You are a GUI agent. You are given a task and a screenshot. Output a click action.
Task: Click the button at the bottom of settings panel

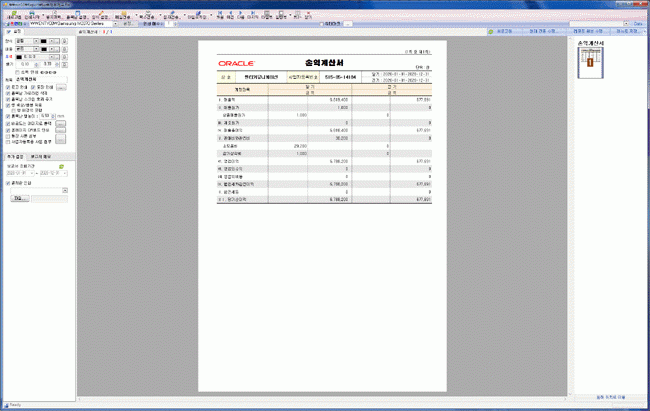[x=20, y=198]
